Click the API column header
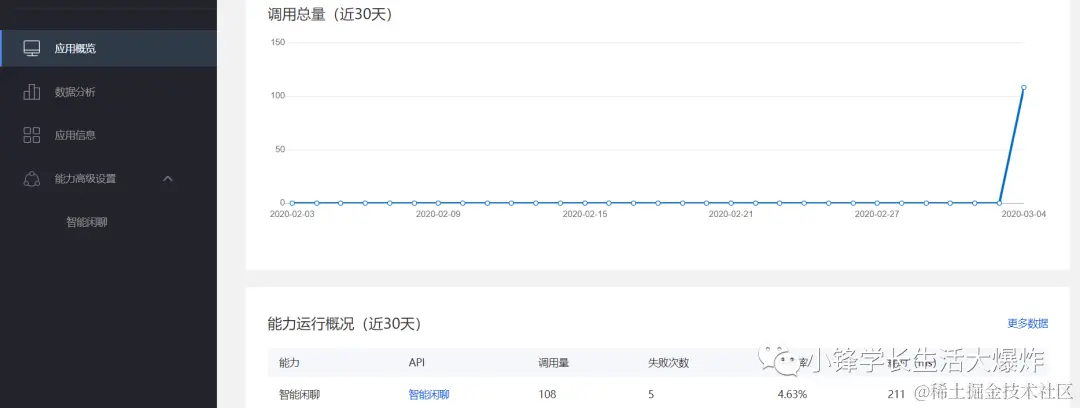Image resolution: width=1080 pixels, height=408 pixels. coord(416,363)
